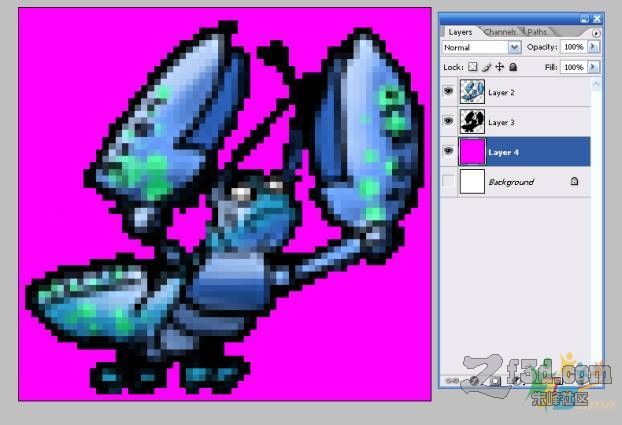The width and height of the screenshot is (622, 425).
Task: Click the blend mode dropdown arrow button
Action: [514, 48]
